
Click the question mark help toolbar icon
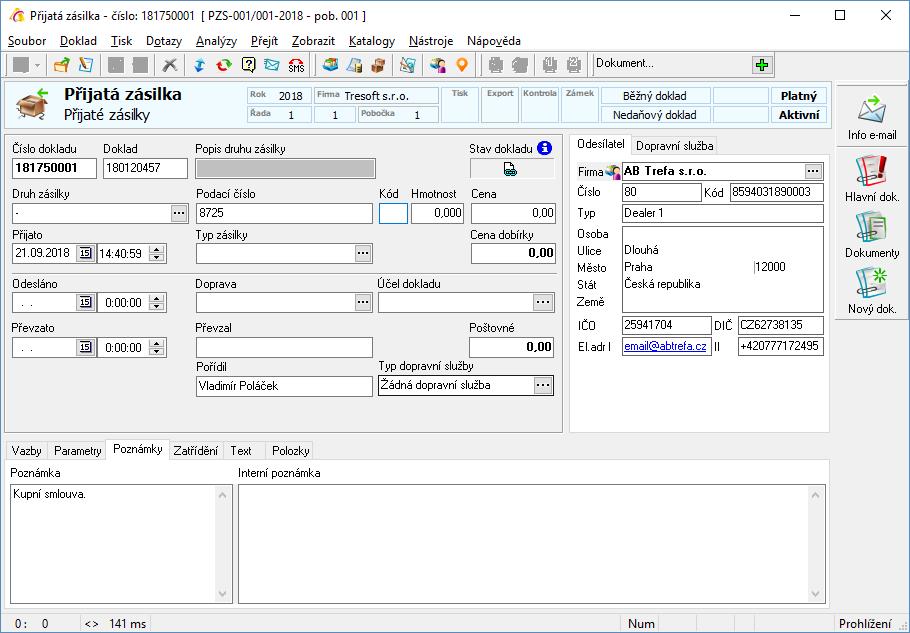click(248, 64)
